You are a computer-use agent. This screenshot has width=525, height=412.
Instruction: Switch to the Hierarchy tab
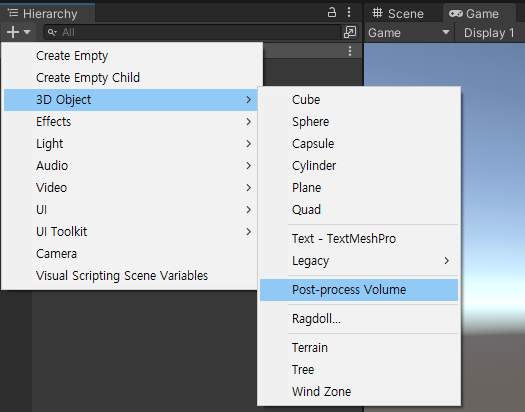(48, 14)
